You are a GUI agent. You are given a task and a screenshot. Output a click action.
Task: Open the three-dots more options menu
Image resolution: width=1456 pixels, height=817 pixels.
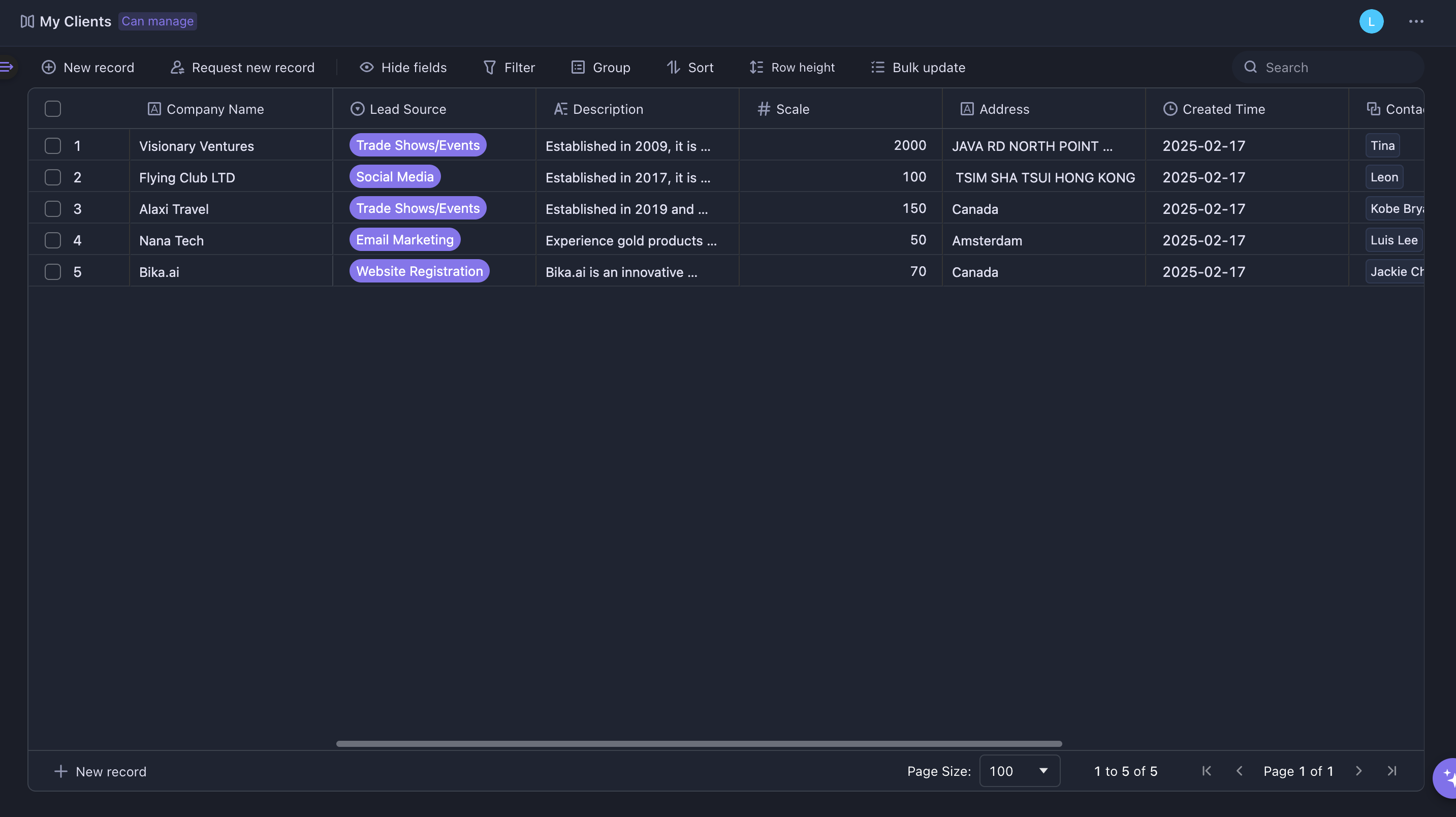tap(1416, 21)
